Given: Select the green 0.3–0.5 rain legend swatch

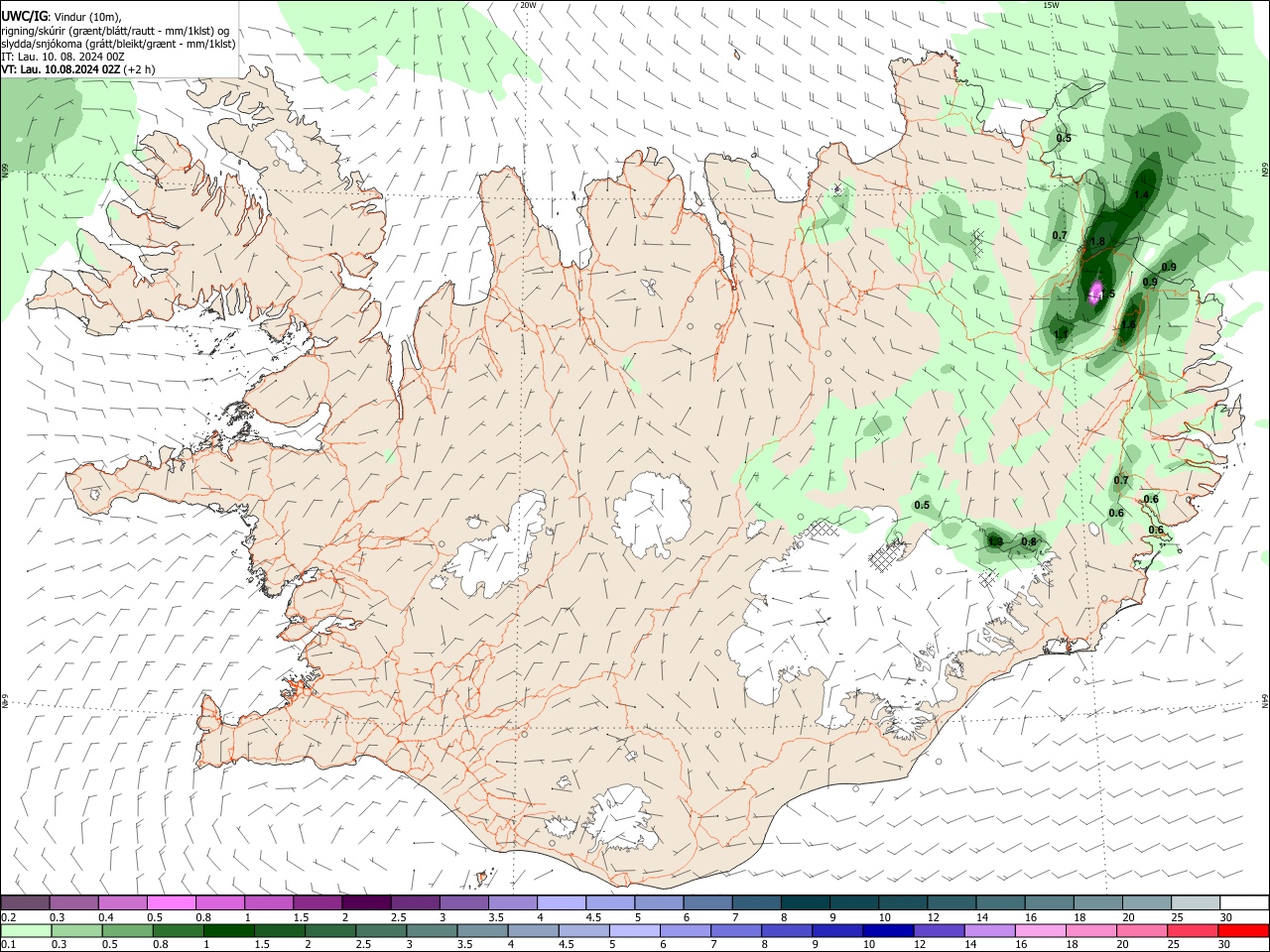Looking at the screenshot, I should [x=76, y=931].
